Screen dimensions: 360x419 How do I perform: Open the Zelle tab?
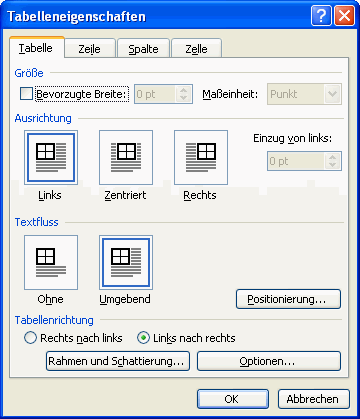coord(196,49)
